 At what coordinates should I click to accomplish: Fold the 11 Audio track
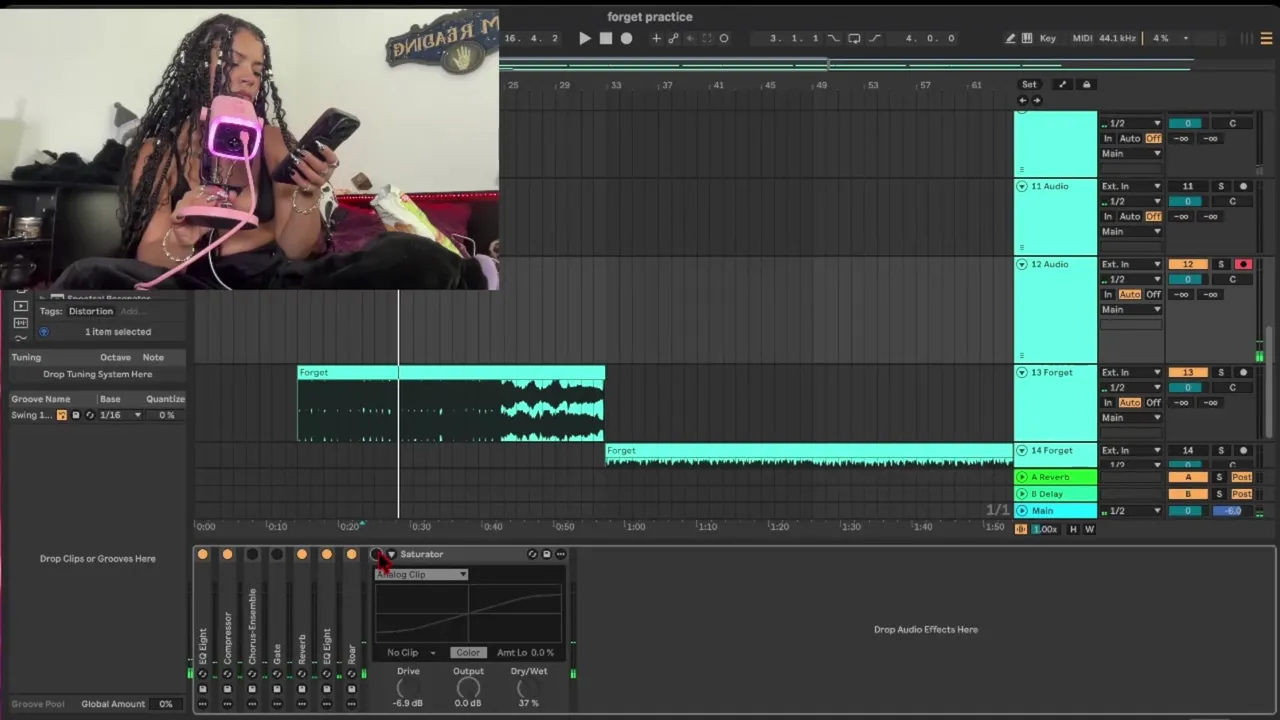1022,186
